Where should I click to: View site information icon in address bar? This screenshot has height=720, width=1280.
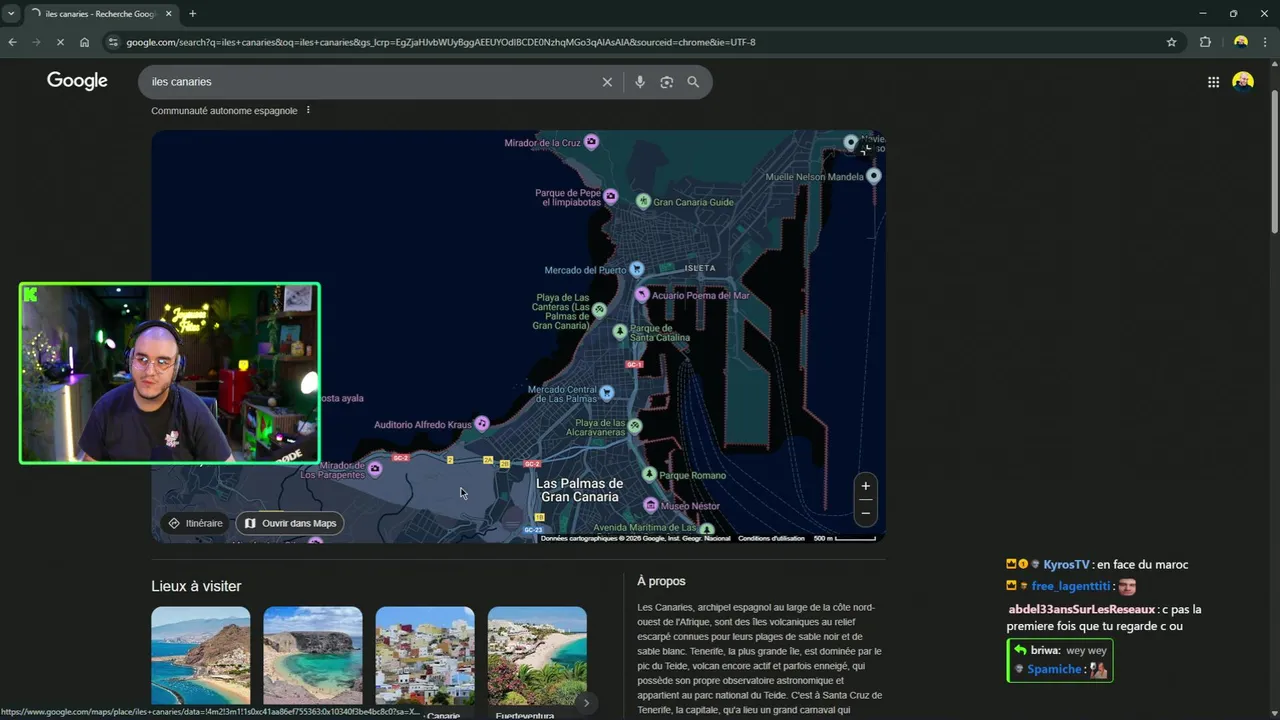point(113,42)
